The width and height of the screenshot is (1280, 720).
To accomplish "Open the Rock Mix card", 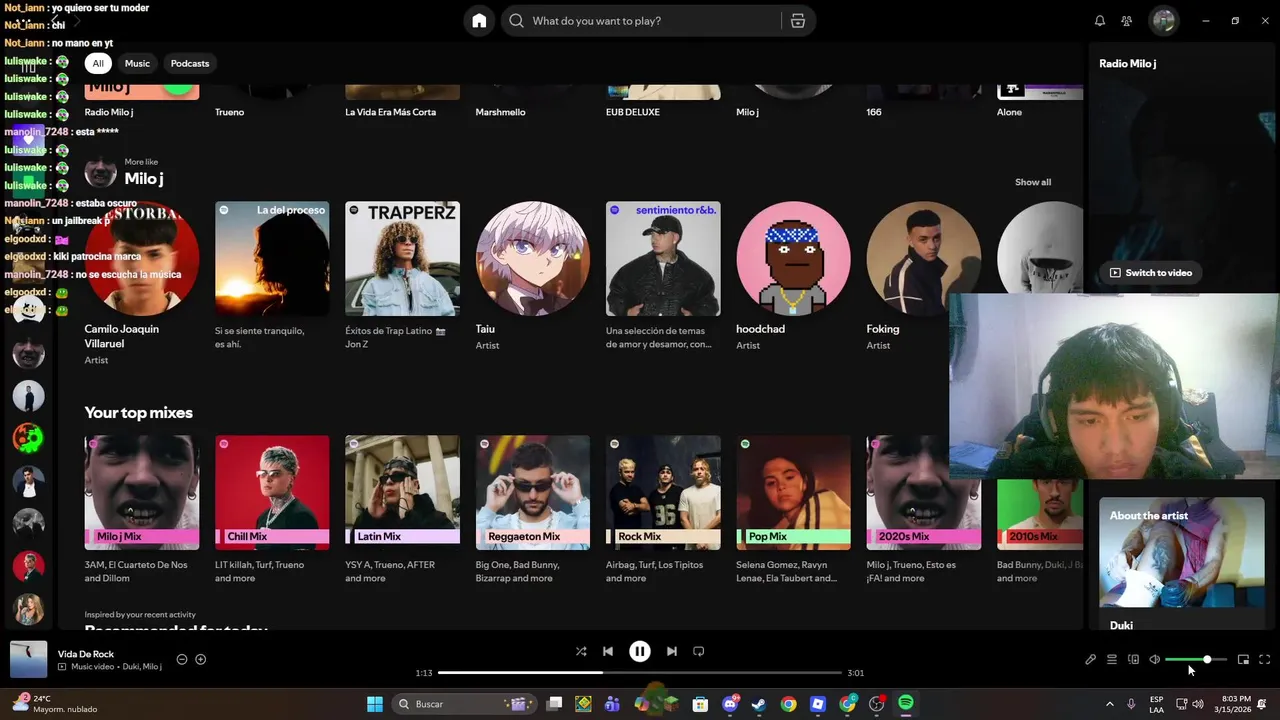I will [x=663, y=510].
